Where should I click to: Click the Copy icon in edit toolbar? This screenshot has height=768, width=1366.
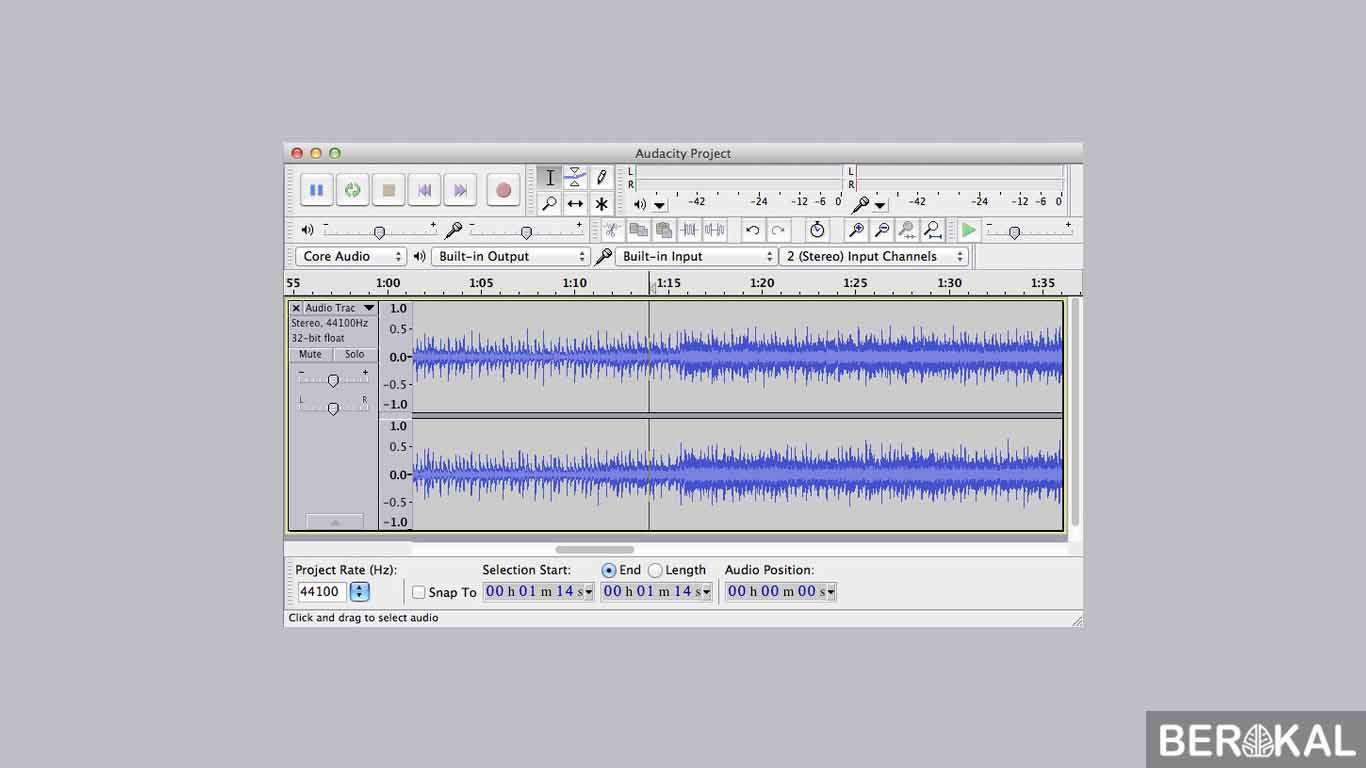click(637, 230)
